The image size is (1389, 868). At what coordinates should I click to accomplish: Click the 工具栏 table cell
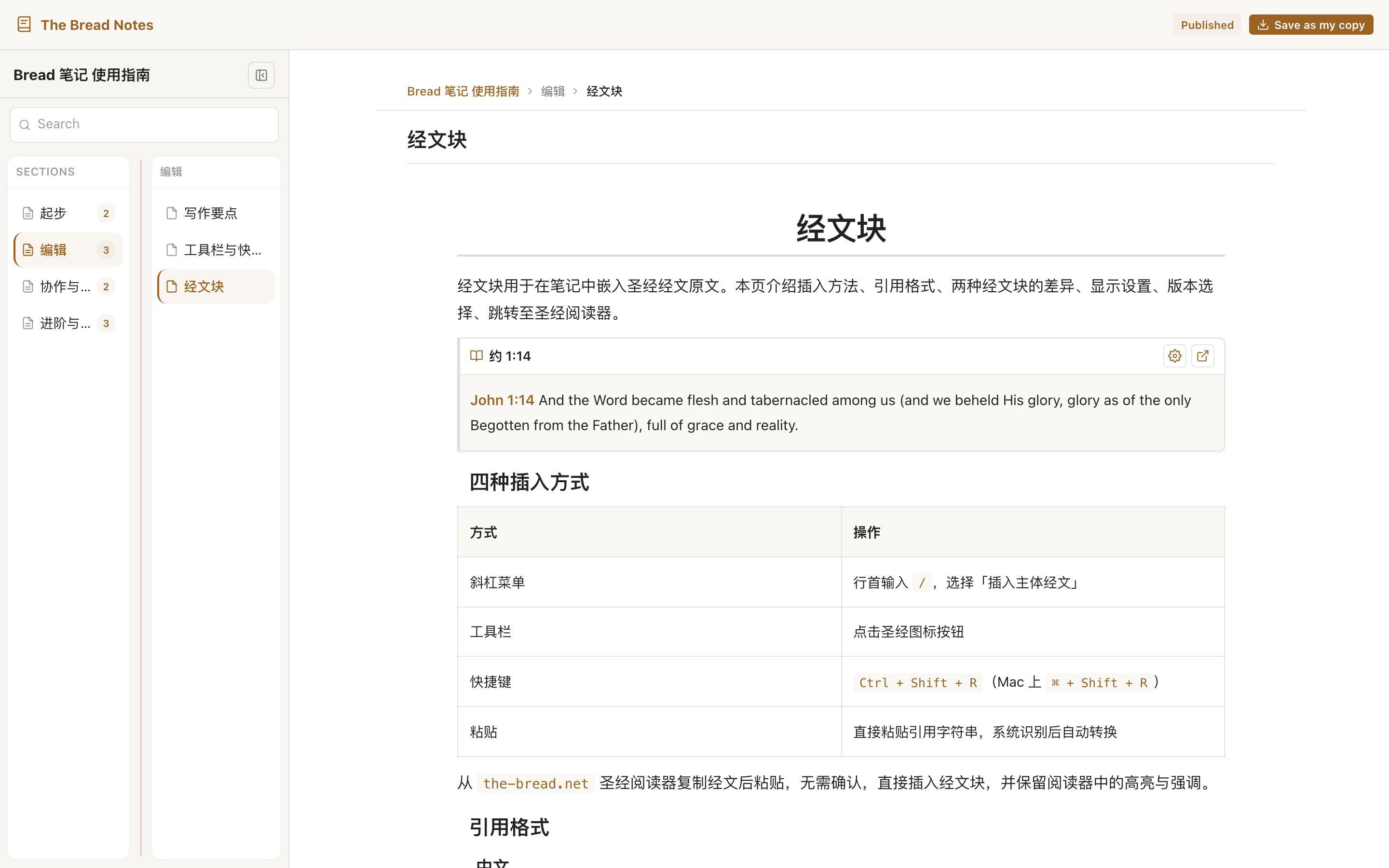649,632
